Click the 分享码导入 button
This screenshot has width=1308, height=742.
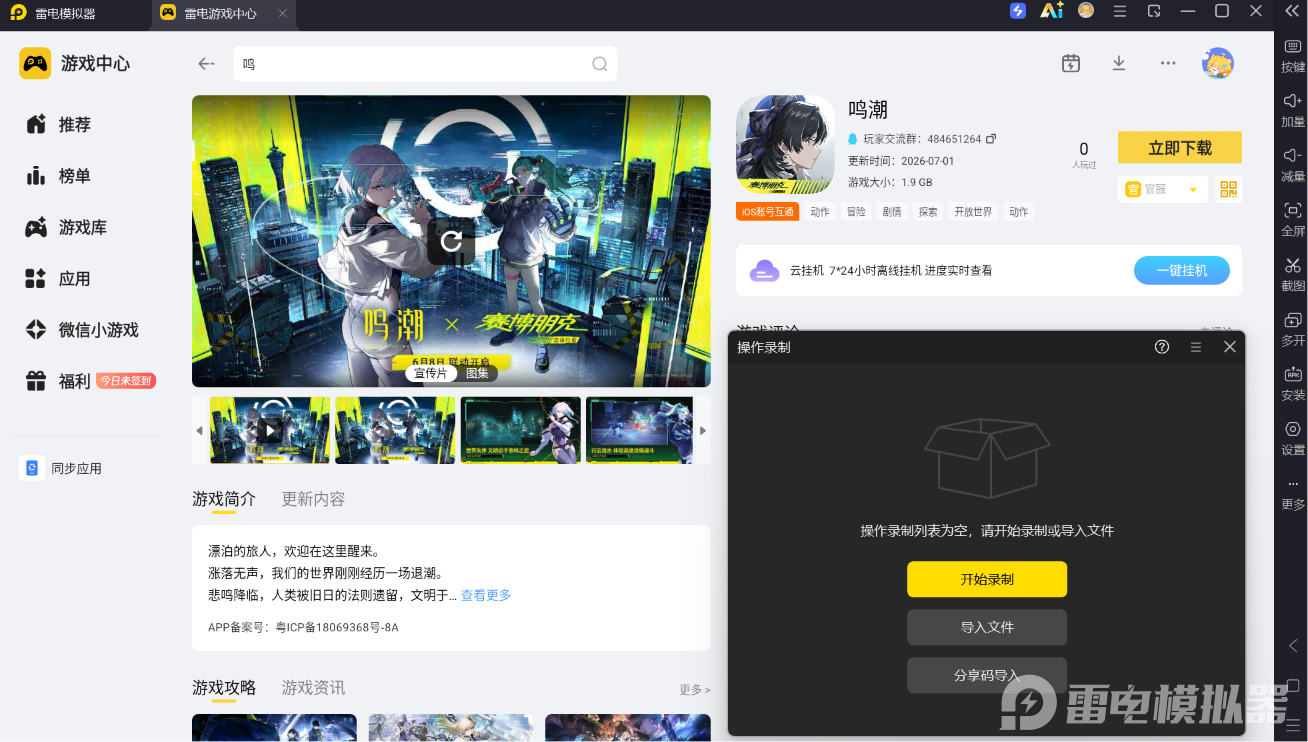point(987,675)
